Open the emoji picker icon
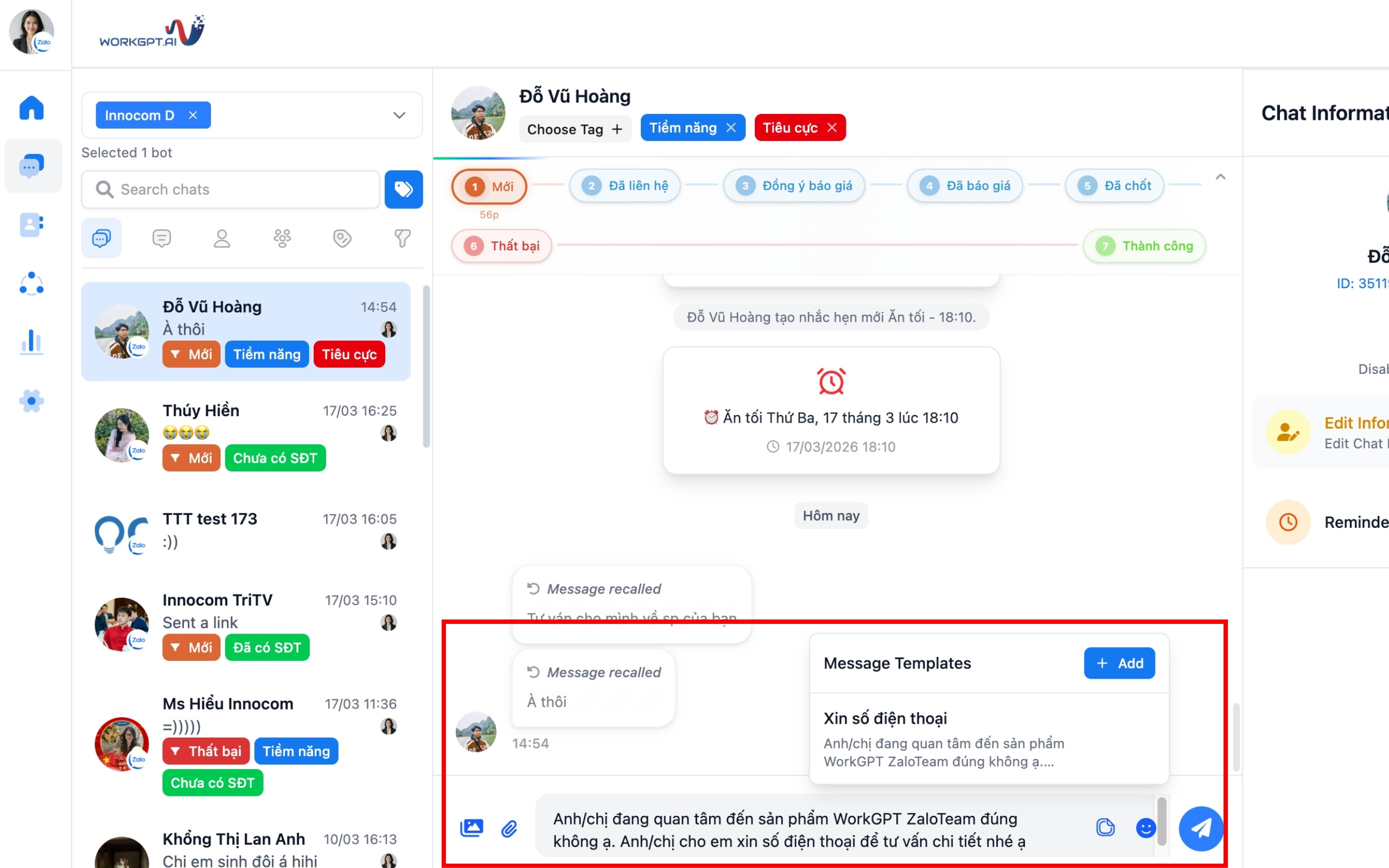 1145,828
